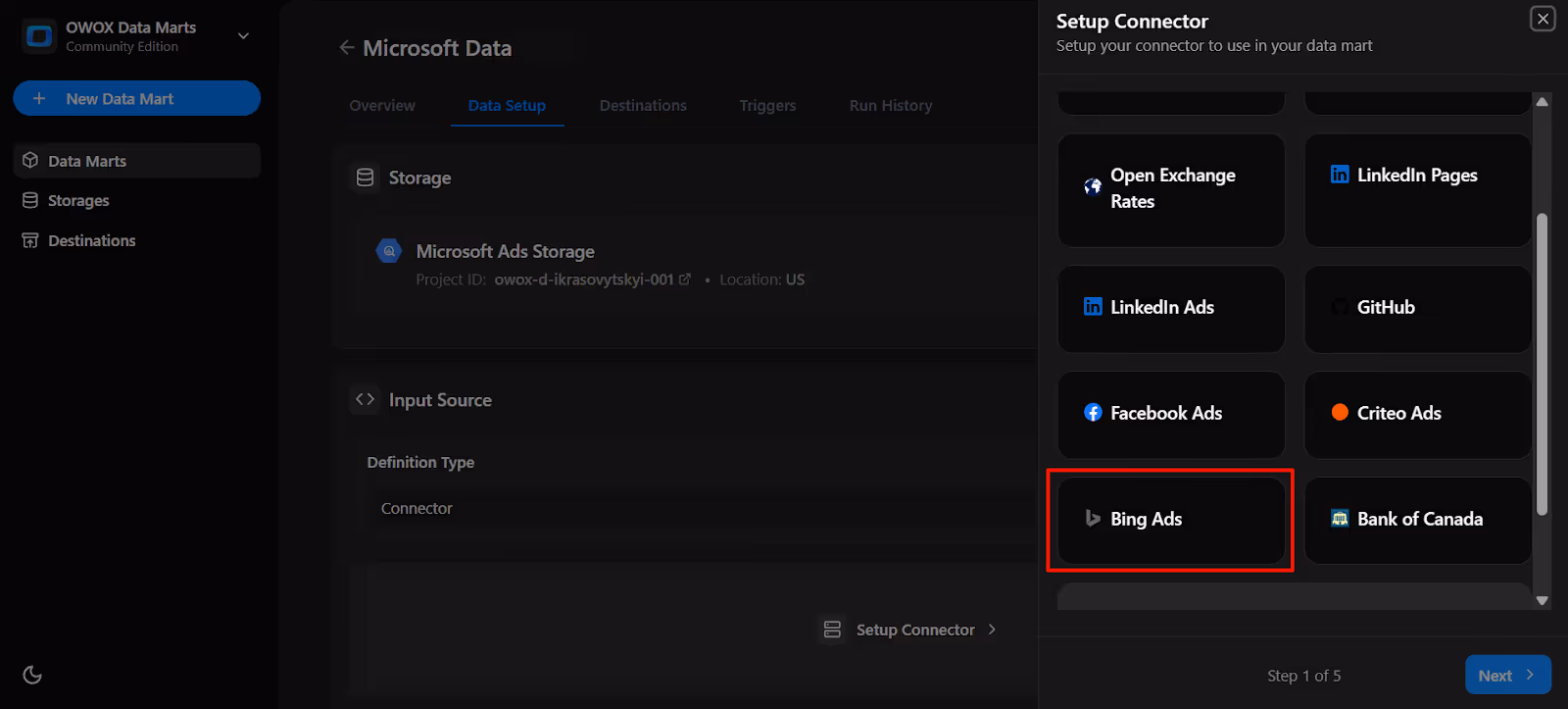This screenshot has height=709, width=1568.
Task: Switch to the Run History tab
Action: click(x=891, y=105)
